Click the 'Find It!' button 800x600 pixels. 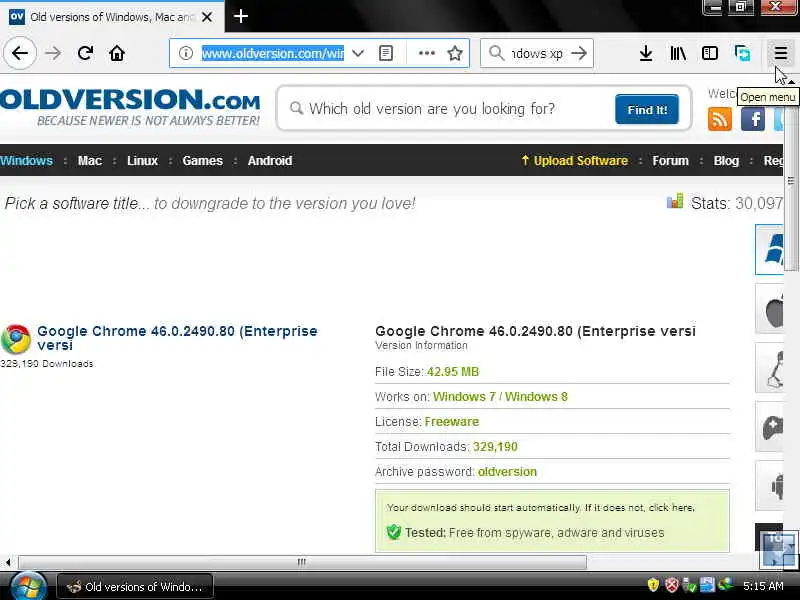tap(647, 109)
